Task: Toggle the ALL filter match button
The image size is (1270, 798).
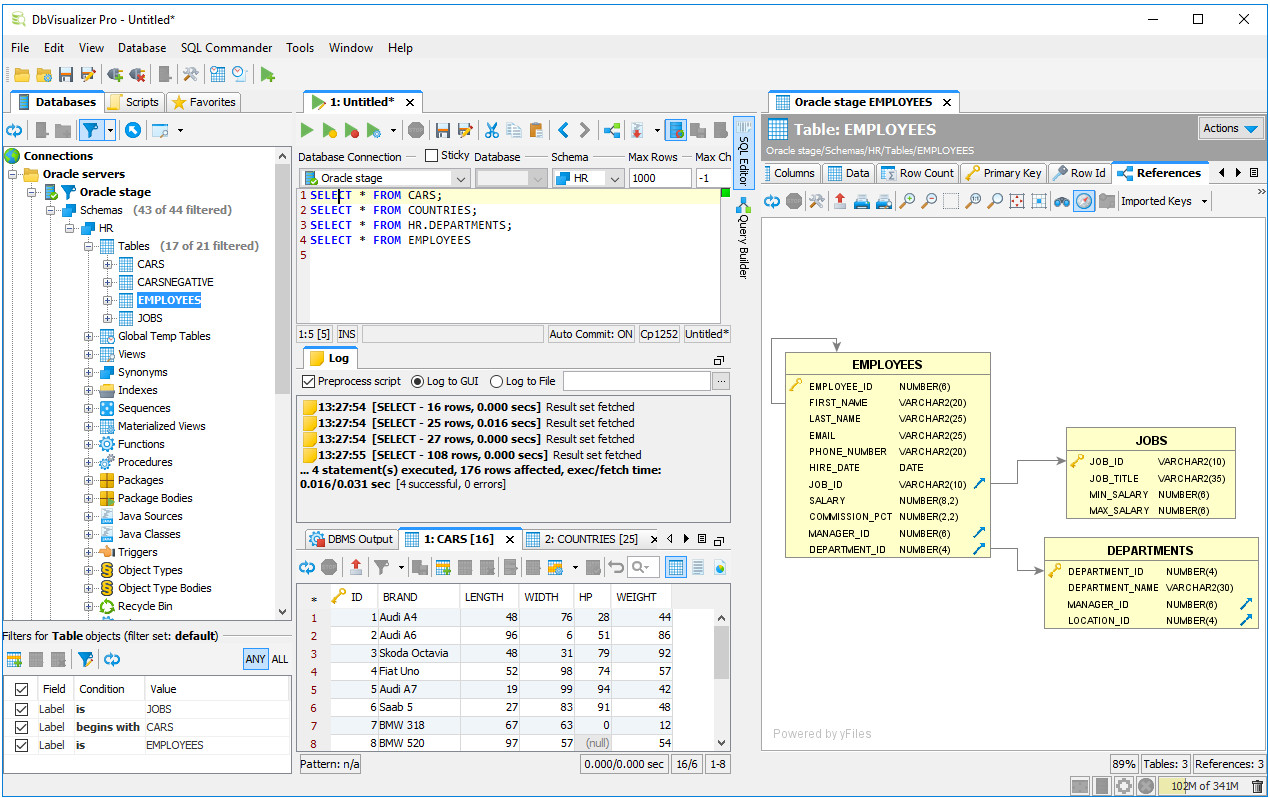Action: click(280, 659)
